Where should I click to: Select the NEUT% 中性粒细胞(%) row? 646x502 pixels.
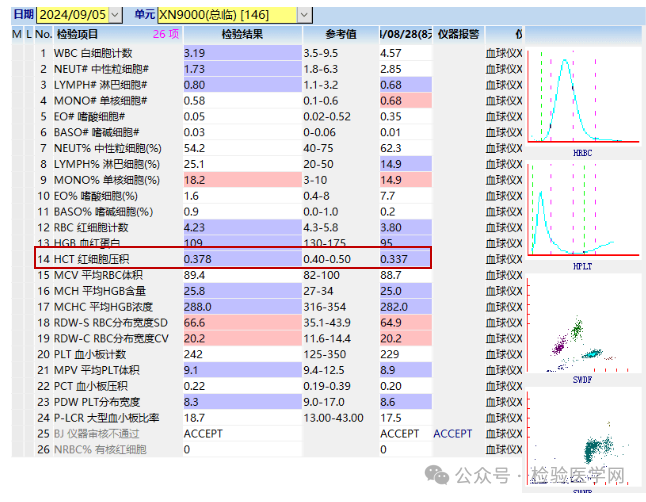268,148
